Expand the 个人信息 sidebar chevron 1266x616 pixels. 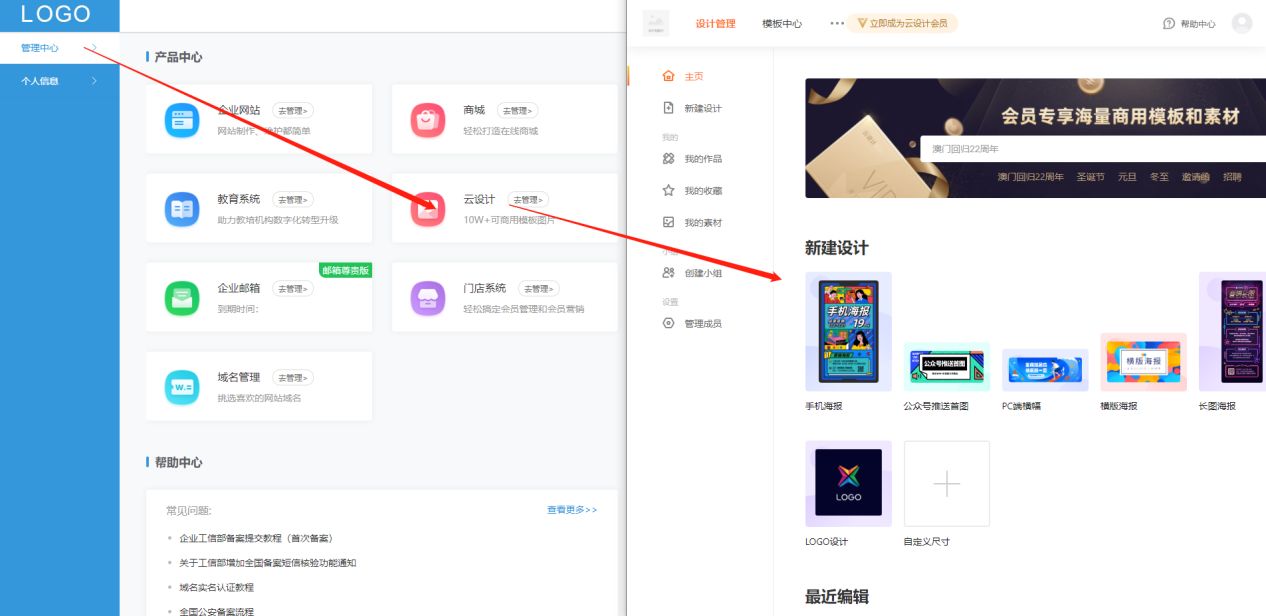coord(94,81)
